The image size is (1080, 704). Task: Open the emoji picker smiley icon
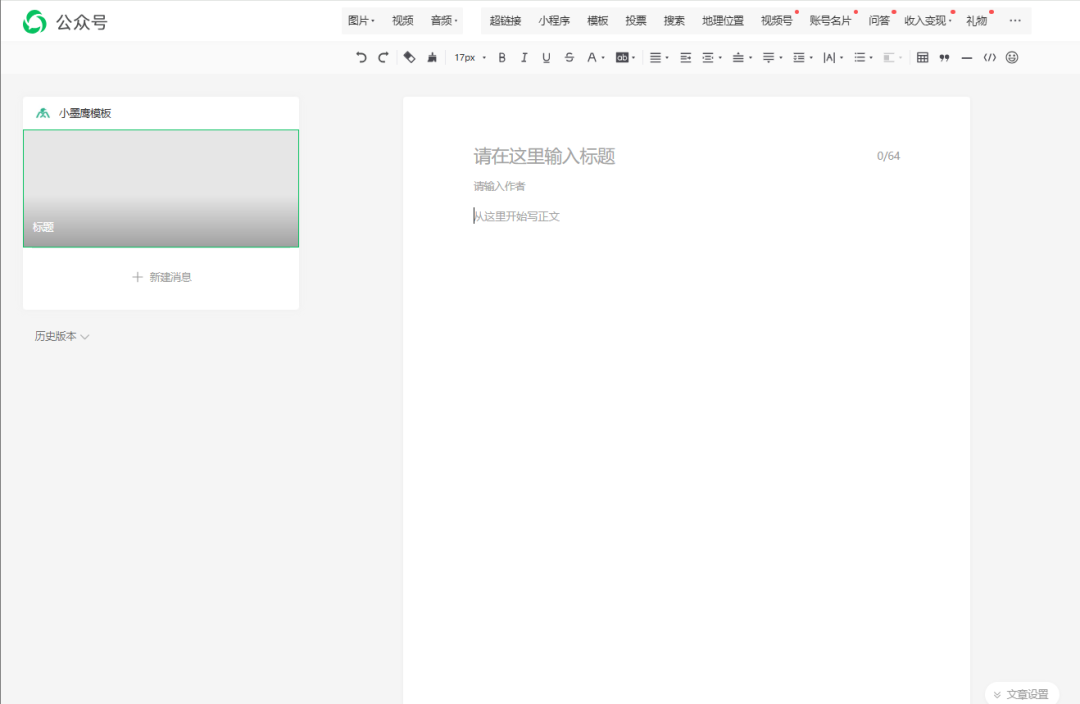coord(1012,58)
